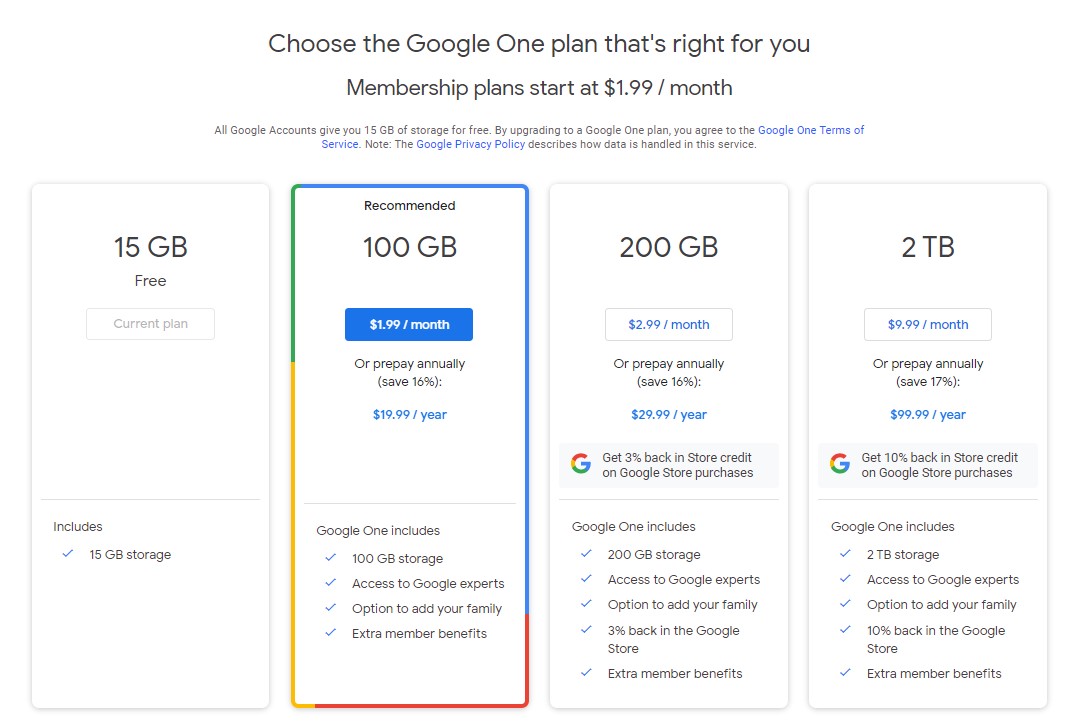Click checkmark next to 15 GB storage
This screenshot has width=1076, height=721.
[x=67, y=554]
